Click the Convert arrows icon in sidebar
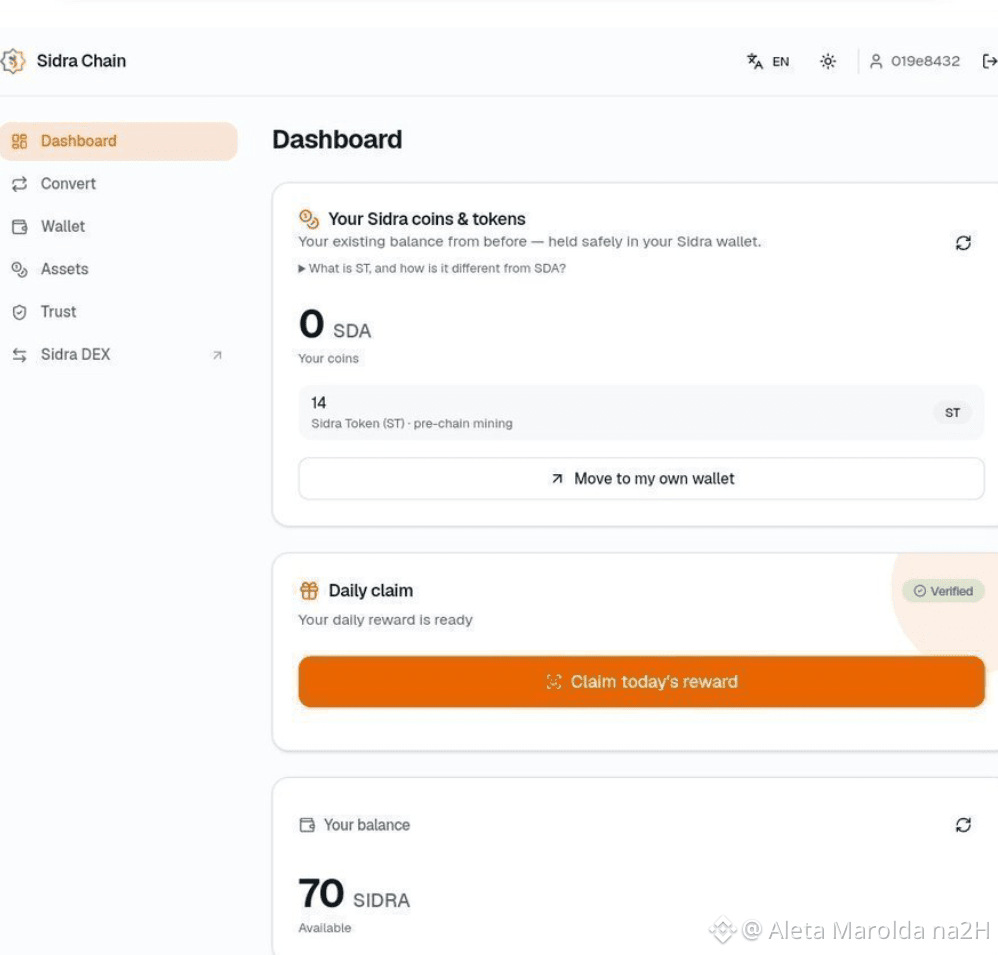998x955 pixels. point(20,184)
